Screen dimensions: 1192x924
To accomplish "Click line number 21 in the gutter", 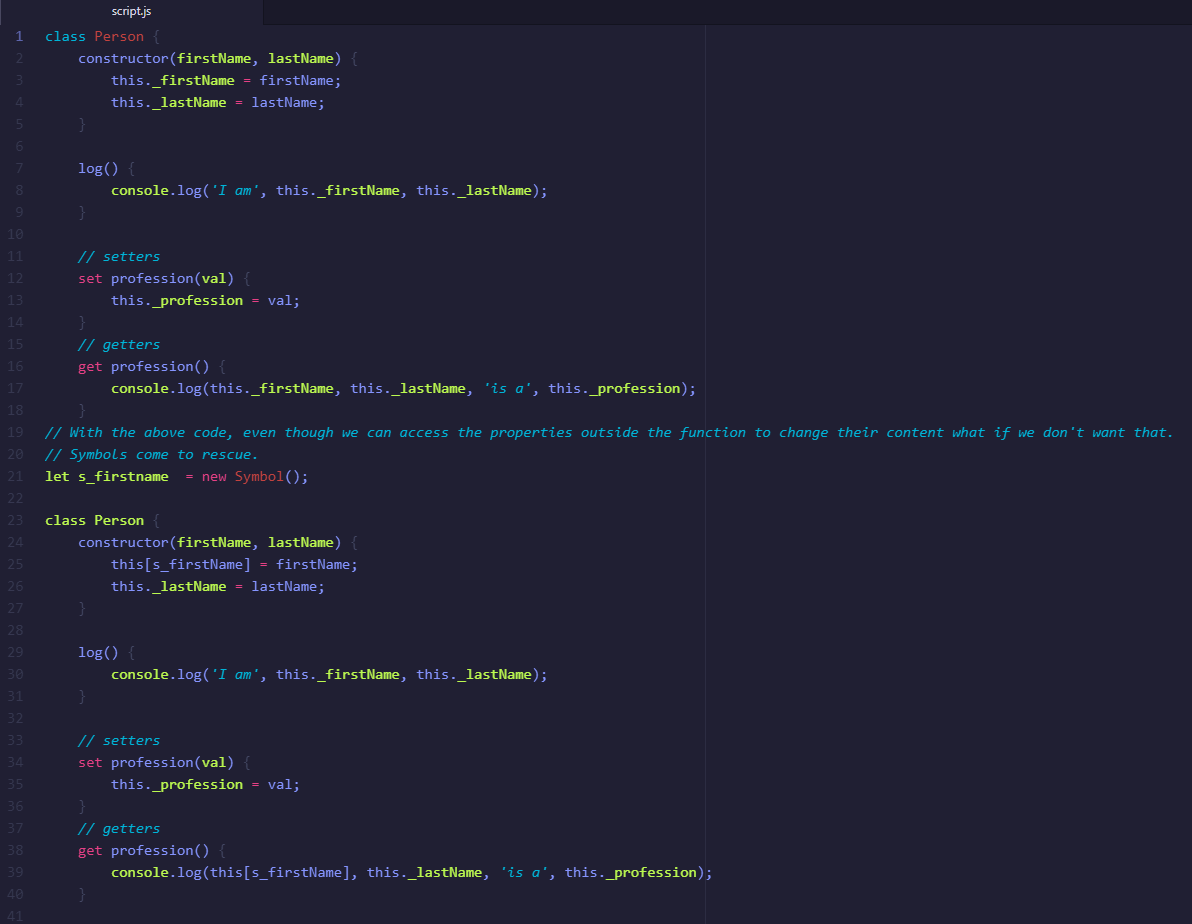I will [x=15, y=476].
